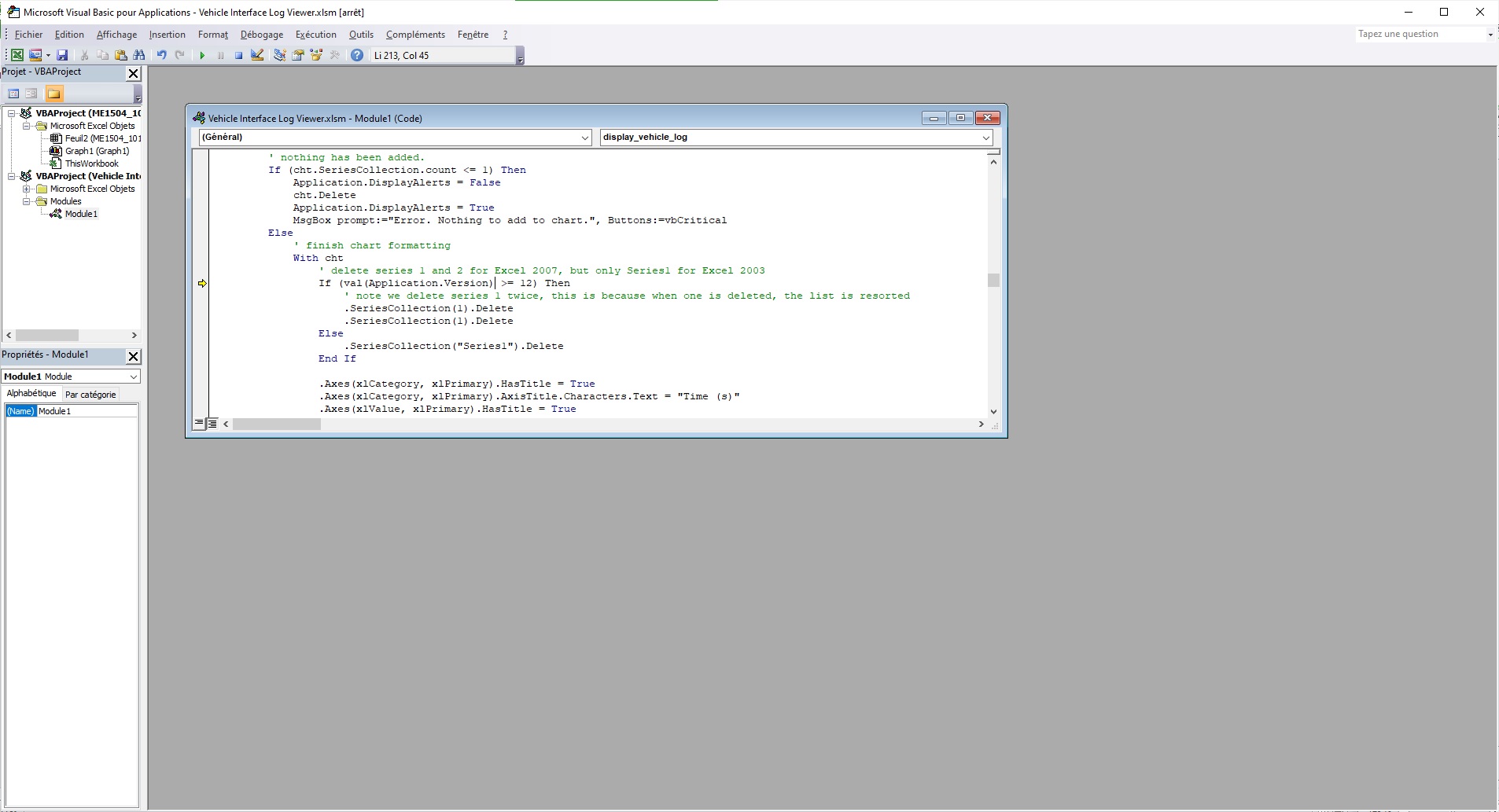The width and height of the screenshot is (1499, 812).
Task: Click the Break pause icon
Action: click(220, 55)
